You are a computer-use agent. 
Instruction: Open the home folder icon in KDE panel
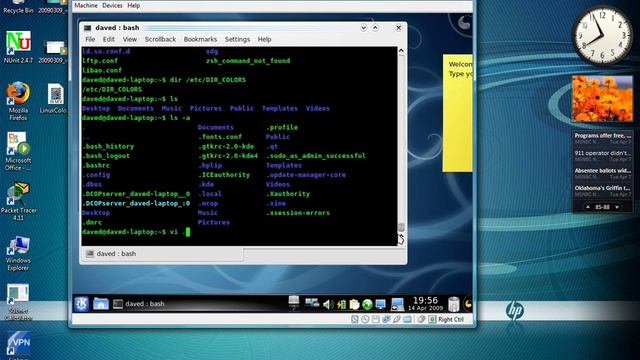tap(100, 304)
